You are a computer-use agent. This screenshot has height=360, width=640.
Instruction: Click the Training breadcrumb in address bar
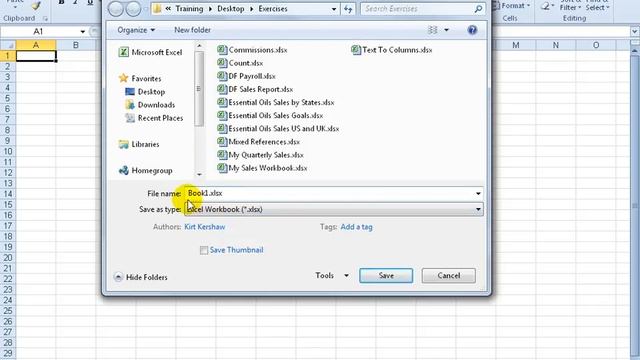[189, 9]
